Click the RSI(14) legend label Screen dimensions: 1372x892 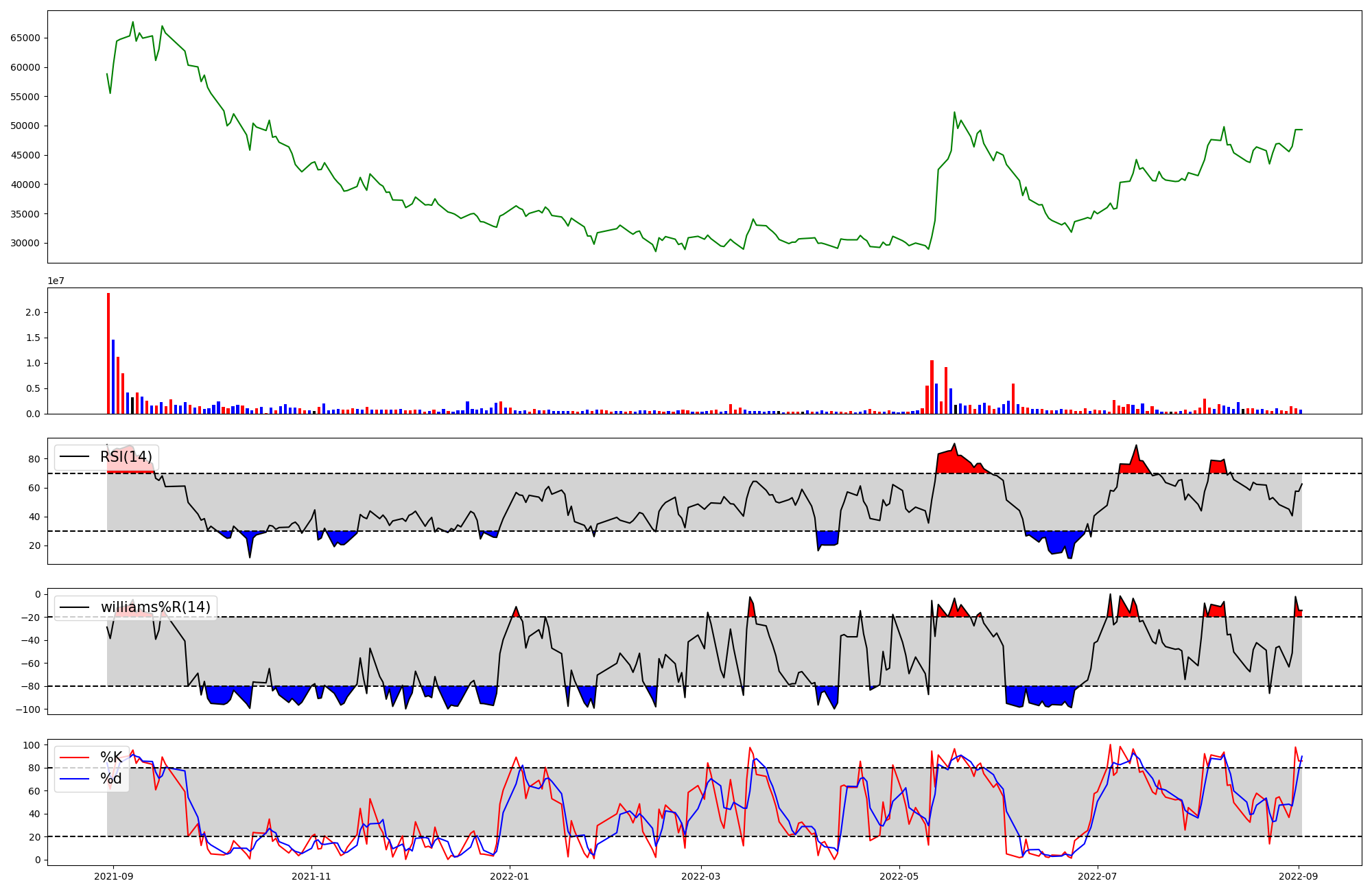click(126, 457)
